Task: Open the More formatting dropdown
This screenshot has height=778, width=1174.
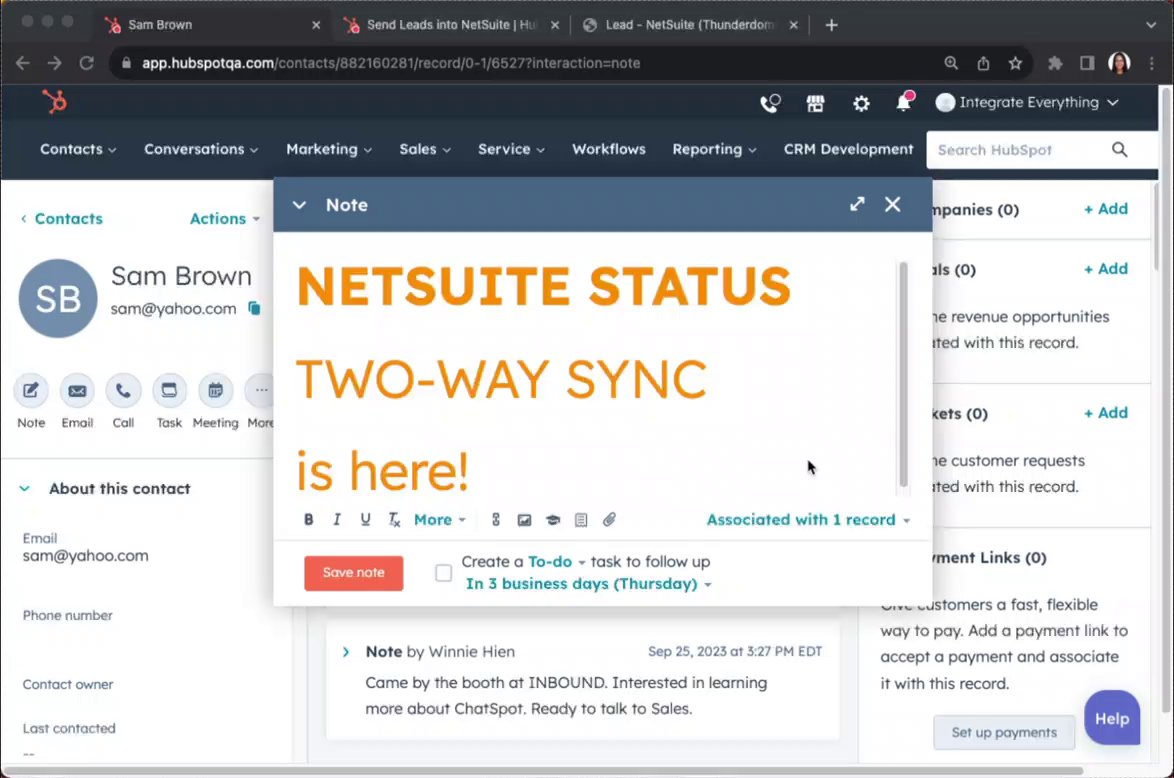Action: point(440,520)
